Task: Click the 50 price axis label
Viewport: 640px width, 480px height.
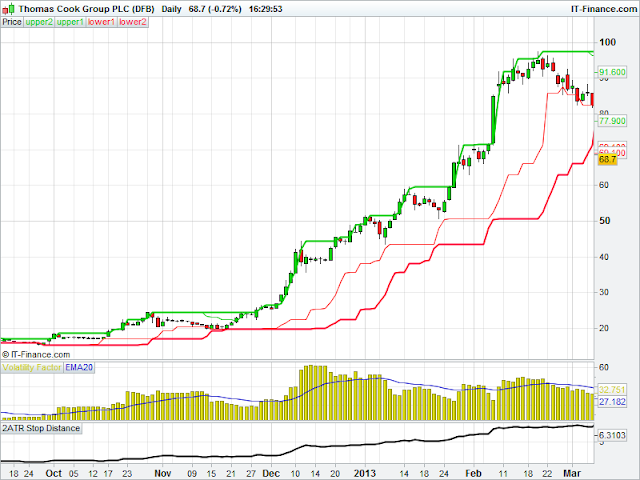Action: (605, 221)
